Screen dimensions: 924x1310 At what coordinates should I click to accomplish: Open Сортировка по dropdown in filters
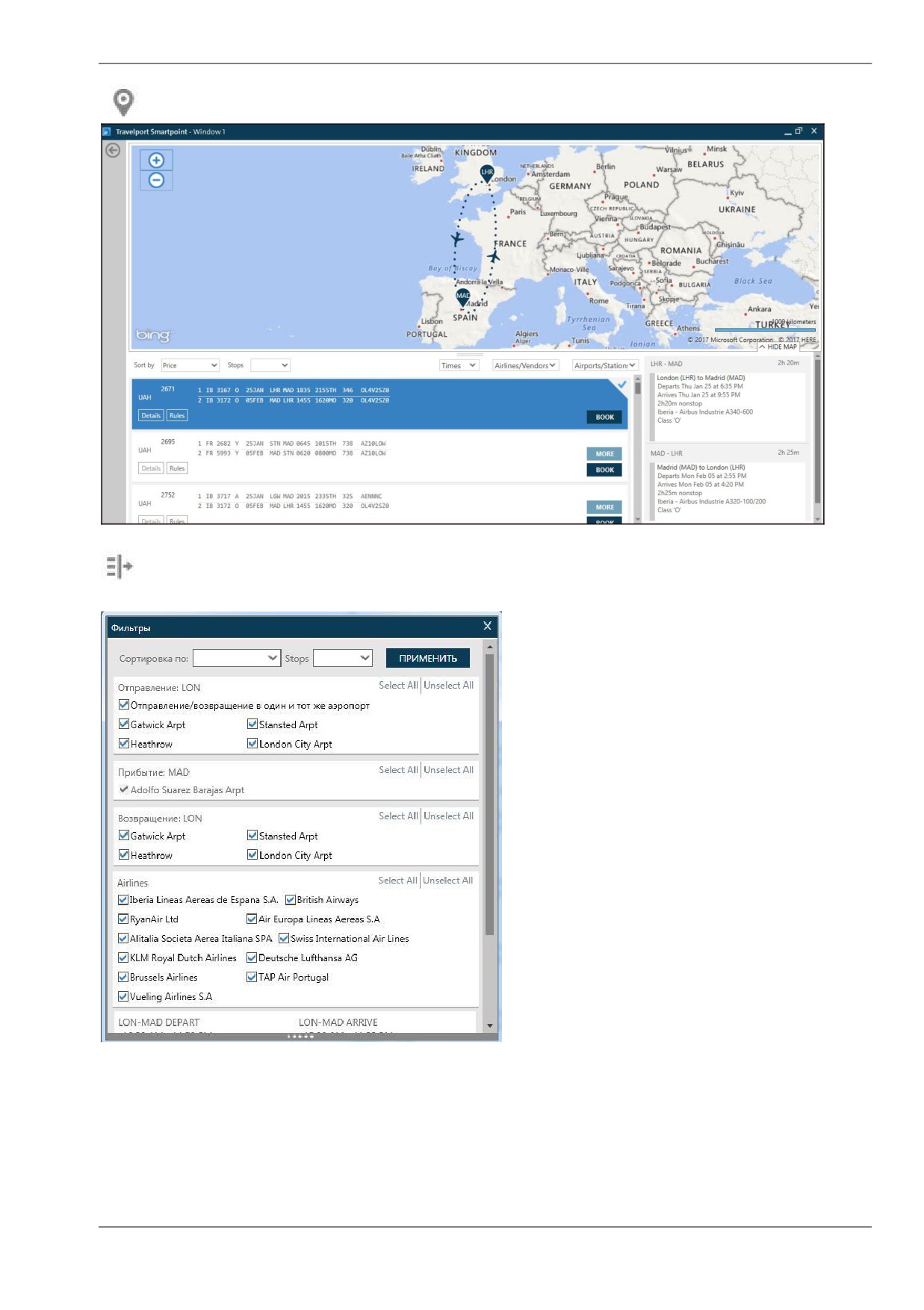(237, 658)
